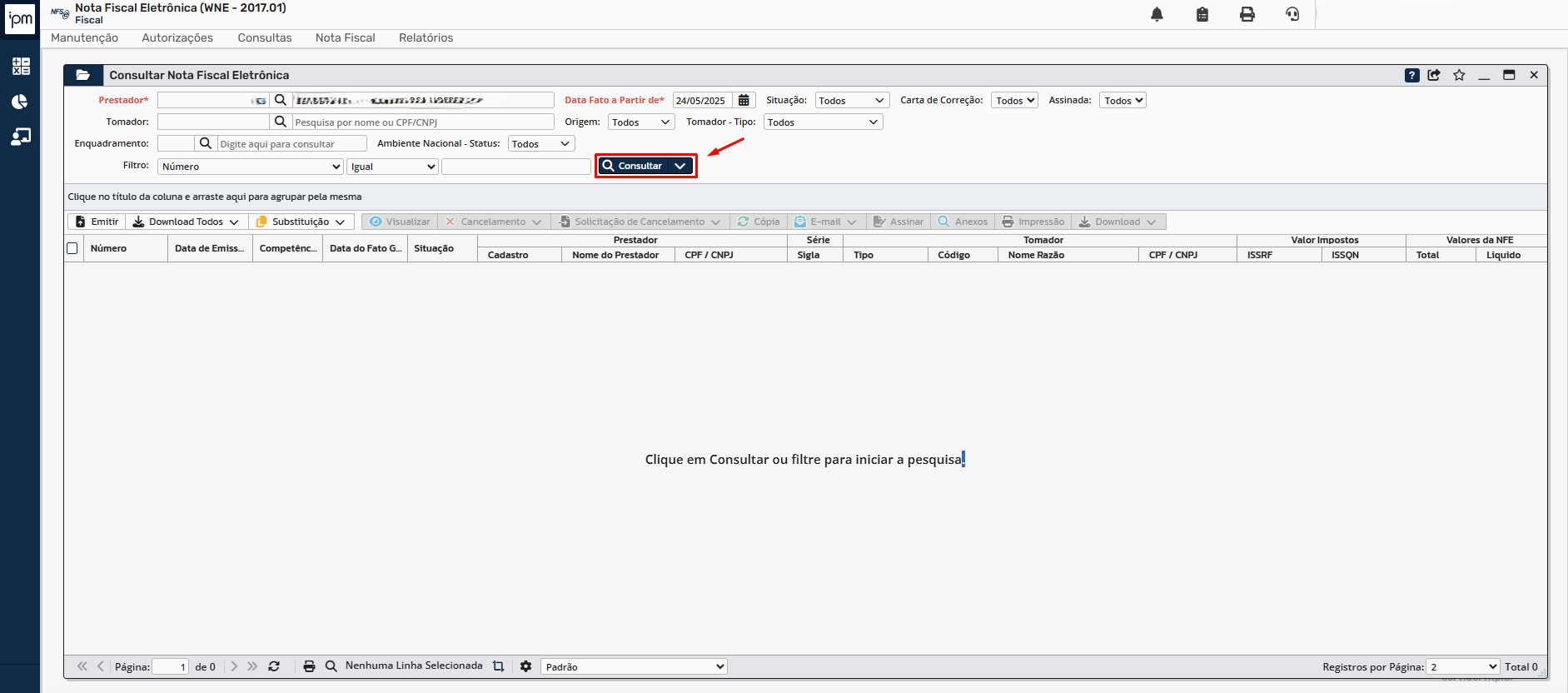Image resolution: width=1568 pixels, height=693 pixels.
Task: Click the printer icon in top bar
Action: click(1247, 14)
